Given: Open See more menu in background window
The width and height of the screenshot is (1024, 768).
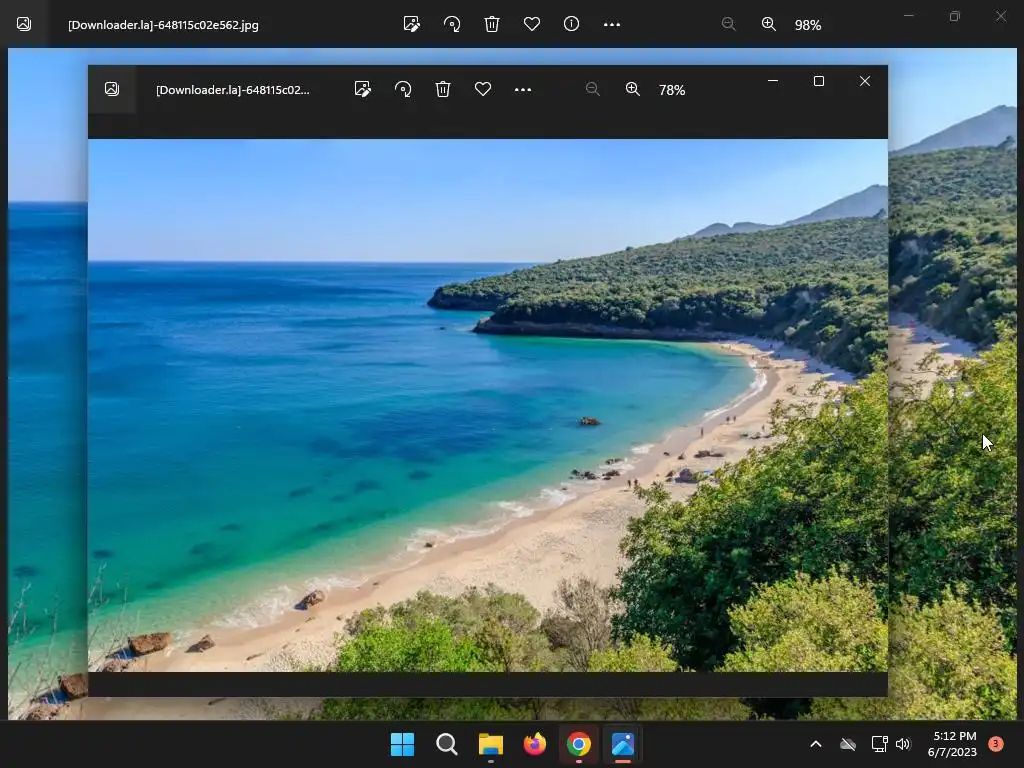Looking at the screenshot, I should coord(612,24).
